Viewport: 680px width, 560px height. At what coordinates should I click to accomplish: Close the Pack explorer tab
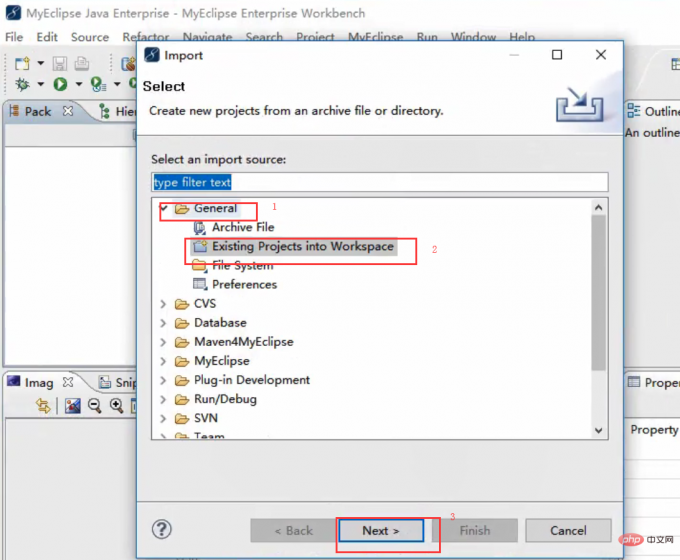(68, 111)
